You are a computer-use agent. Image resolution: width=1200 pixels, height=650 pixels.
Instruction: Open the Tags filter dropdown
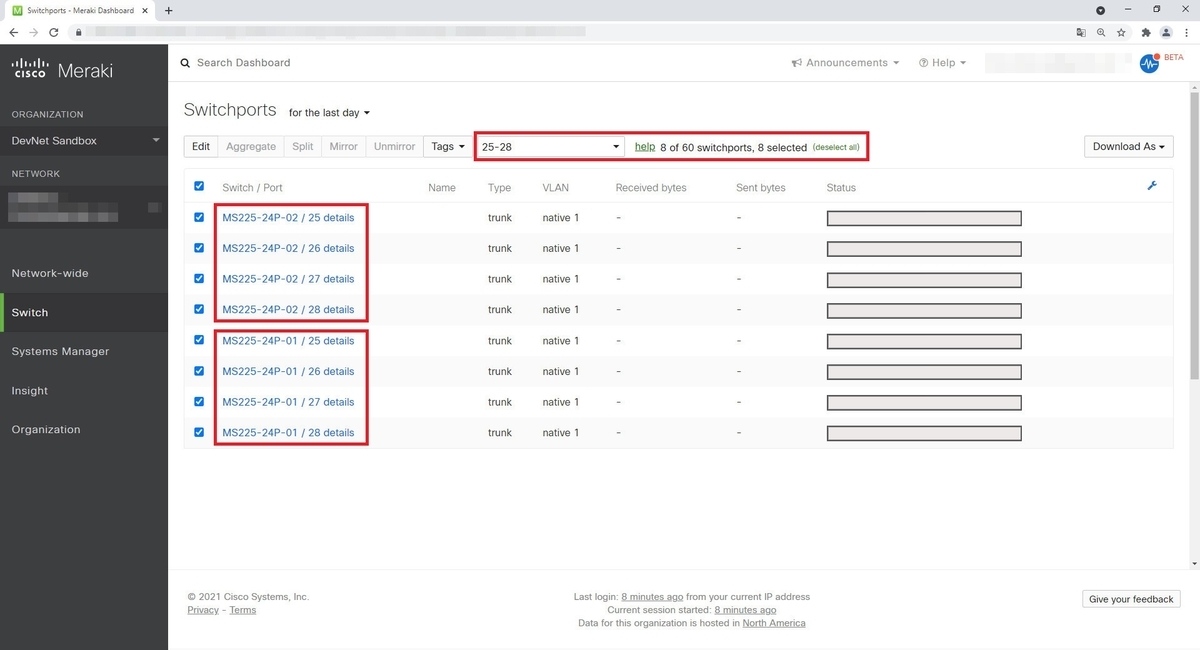click(446, 146)
